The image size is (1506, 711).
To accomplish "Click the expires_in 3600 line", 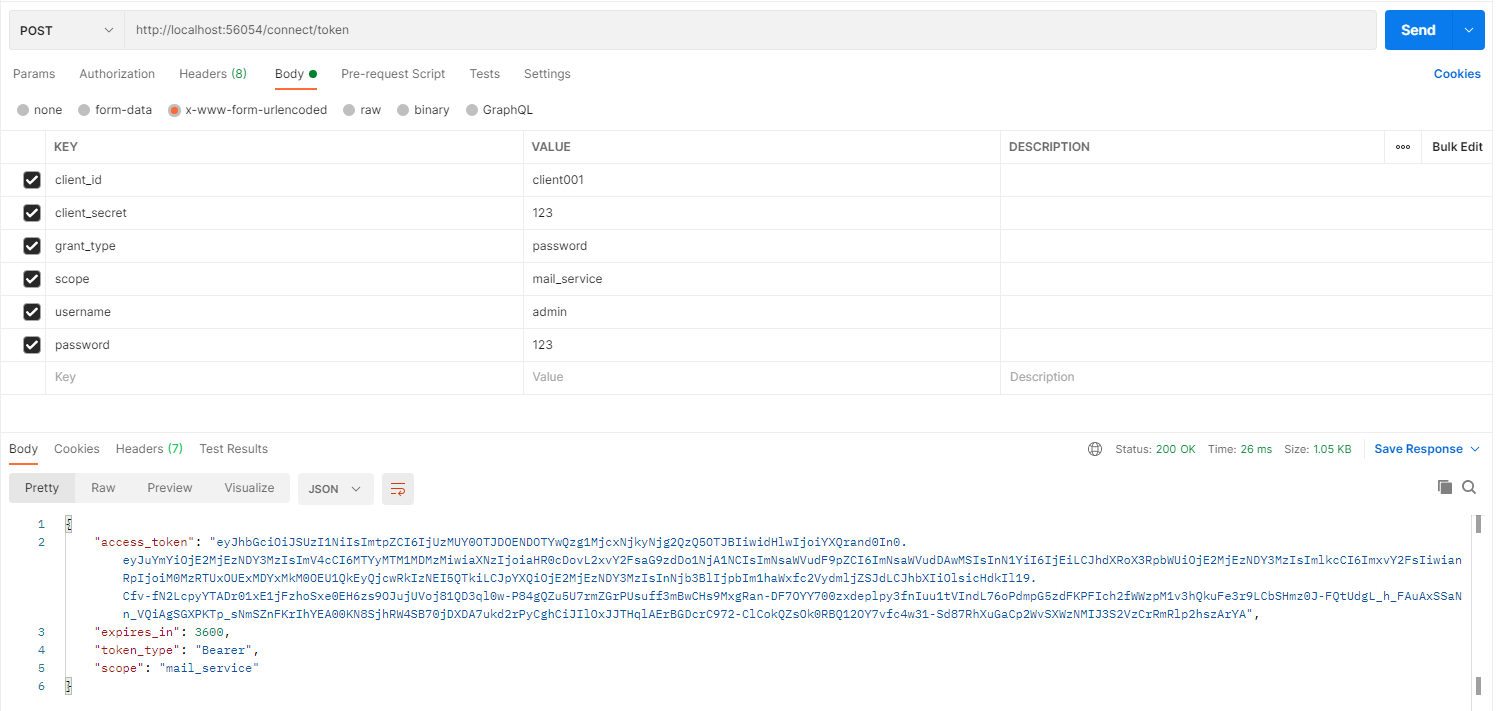I will tap(162, 632).
